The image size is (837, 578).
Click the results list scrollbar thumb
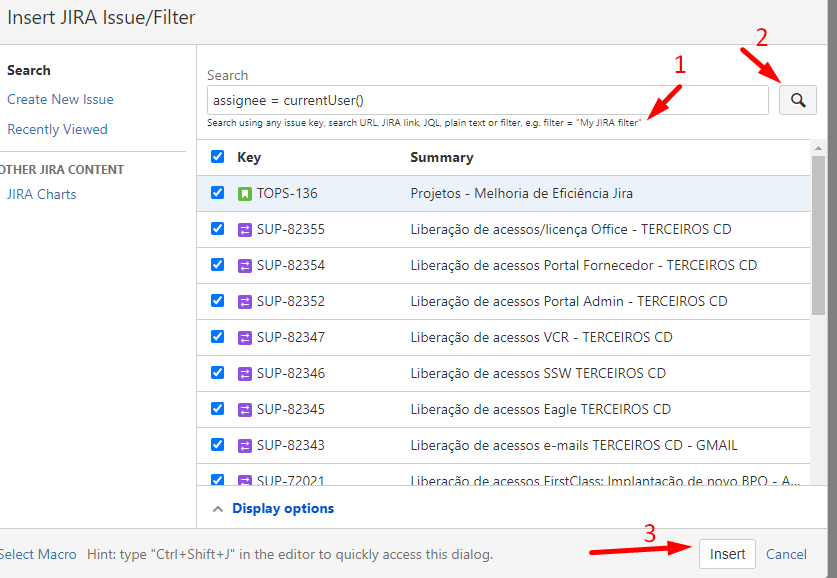818,235
